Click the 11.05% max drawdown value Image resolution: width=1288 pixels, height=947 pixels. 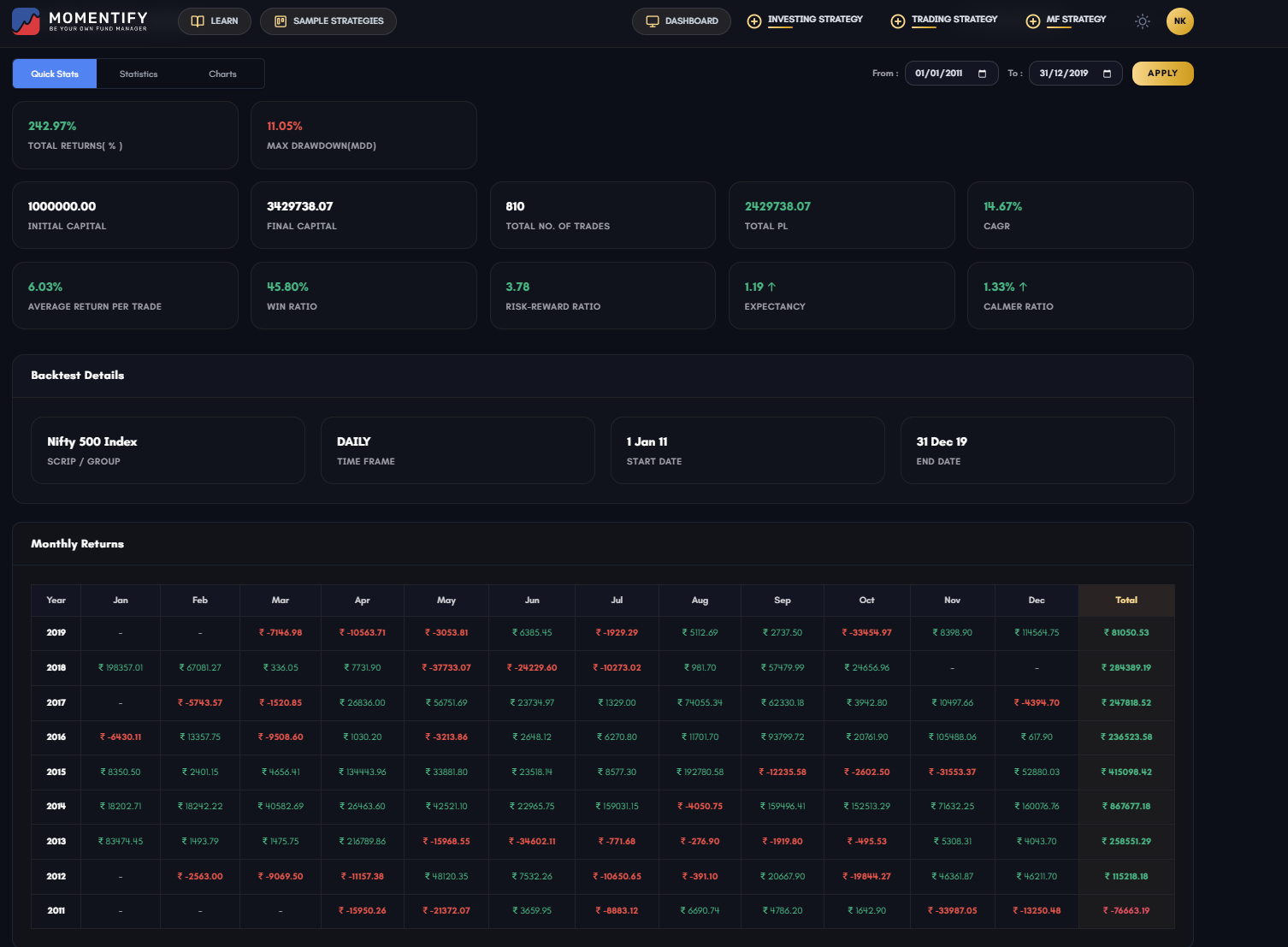click(x=285, y=126)
